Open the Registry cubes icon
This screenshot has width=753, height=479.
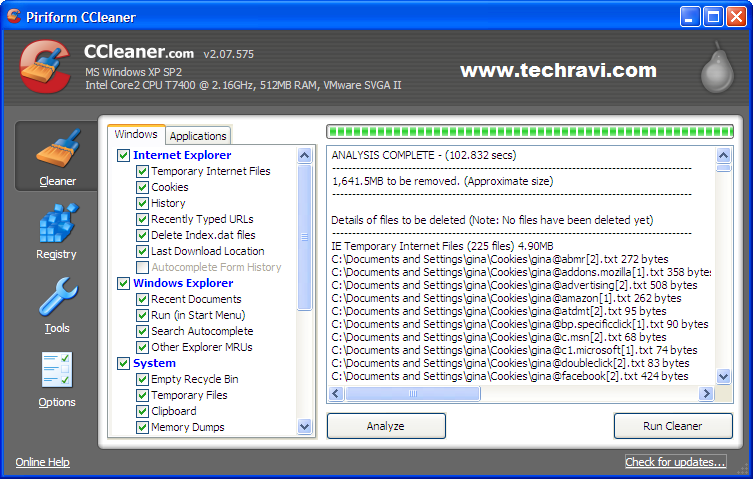[58, 223]
